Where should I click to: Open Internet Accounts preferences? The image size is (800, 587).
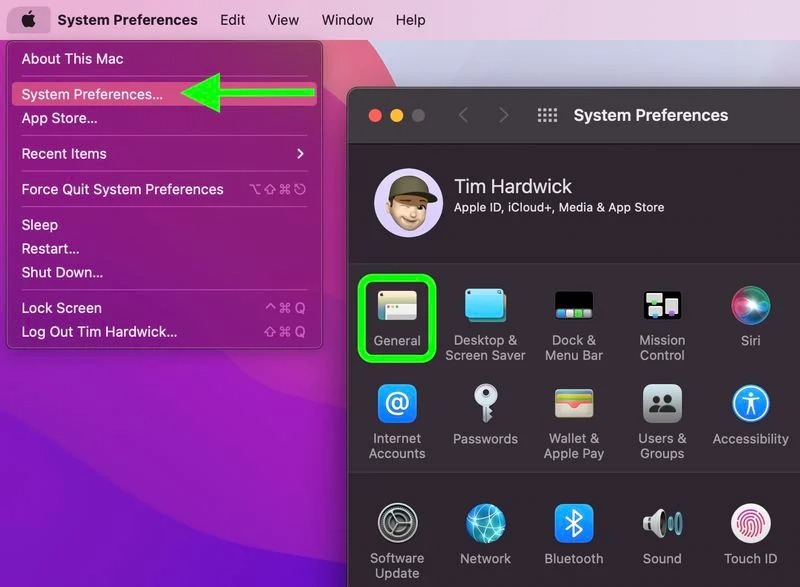click(397, 422)
